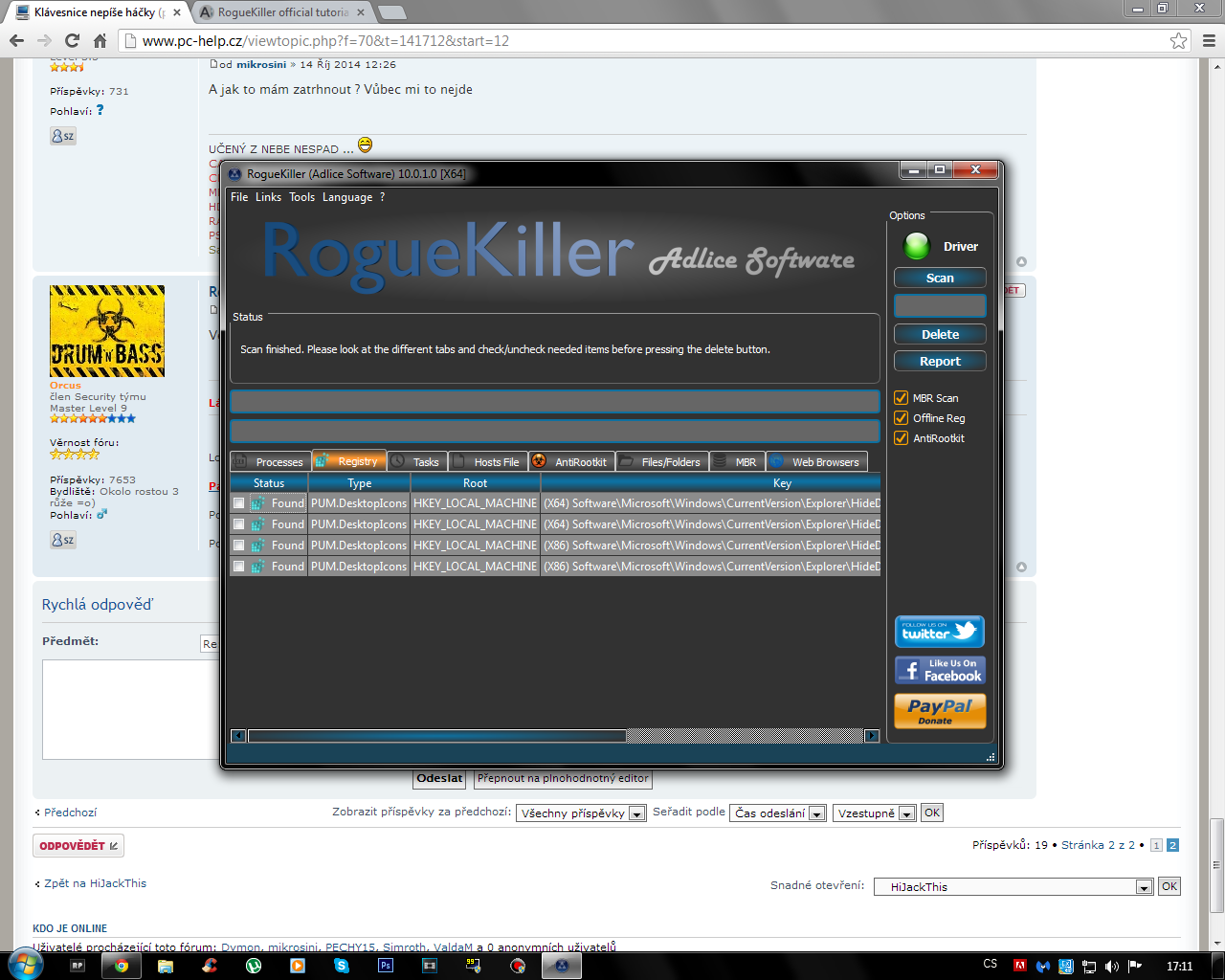Open the Chrome menu icon
1225x980 pixels.
1209,40
